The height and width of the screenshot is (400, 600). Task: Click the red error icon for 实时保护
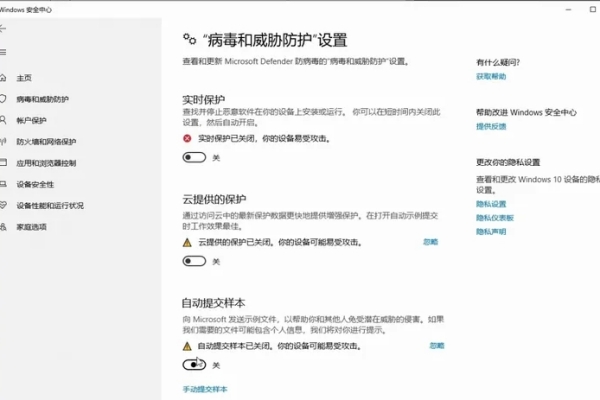click(x=187, y=139)
